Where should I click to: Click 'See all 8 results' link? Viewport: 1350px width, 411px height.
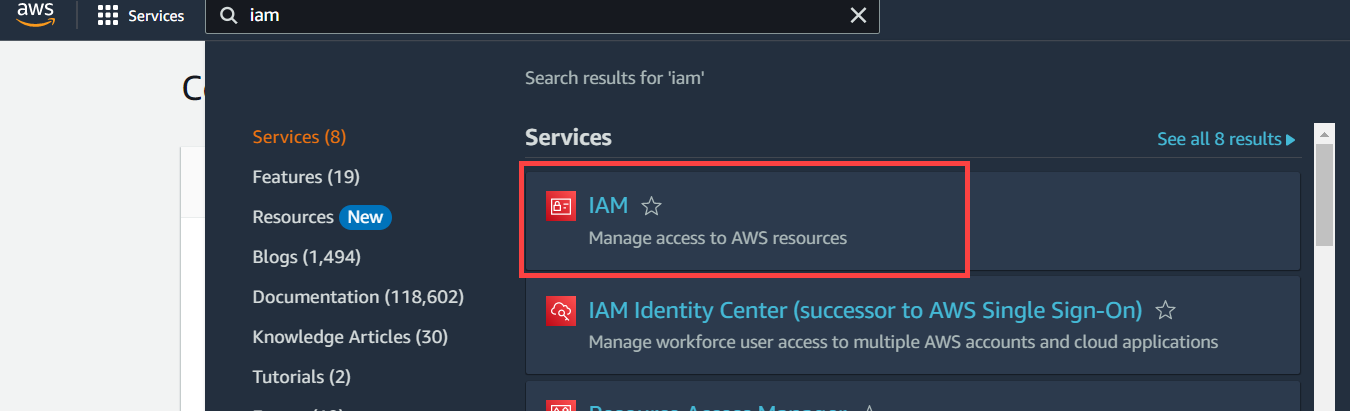[1226, 139]
